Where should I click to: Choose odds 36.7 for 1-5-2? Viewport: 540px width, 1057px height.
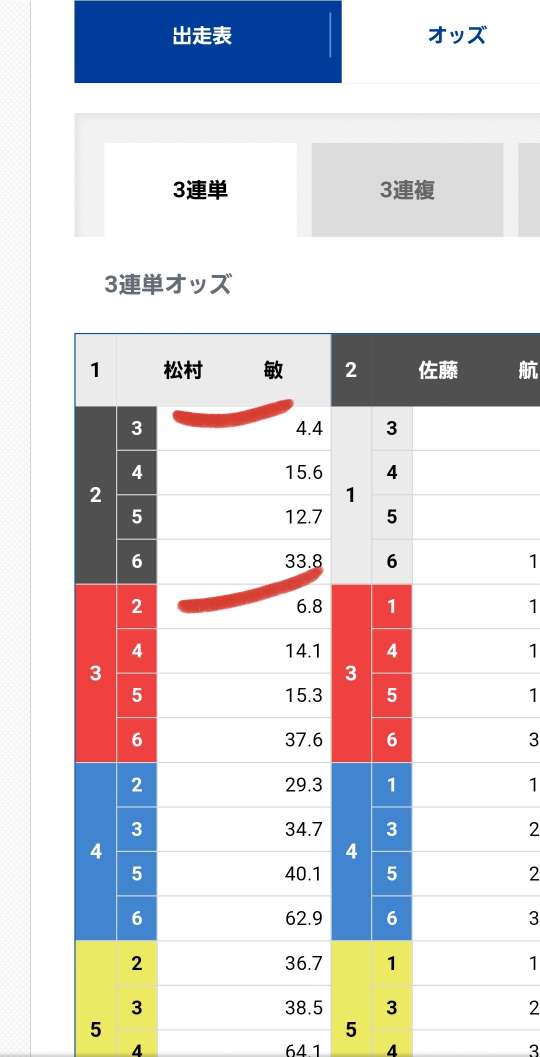point(243,963)
